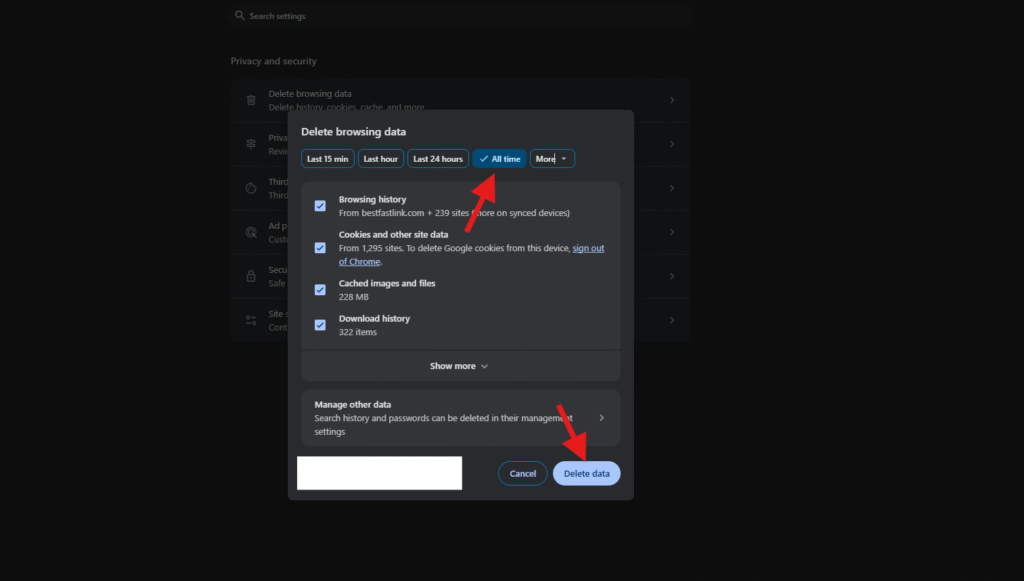Click the lock icon beside Security
This screenshot has height=581, width=1024.
point(250,276)
